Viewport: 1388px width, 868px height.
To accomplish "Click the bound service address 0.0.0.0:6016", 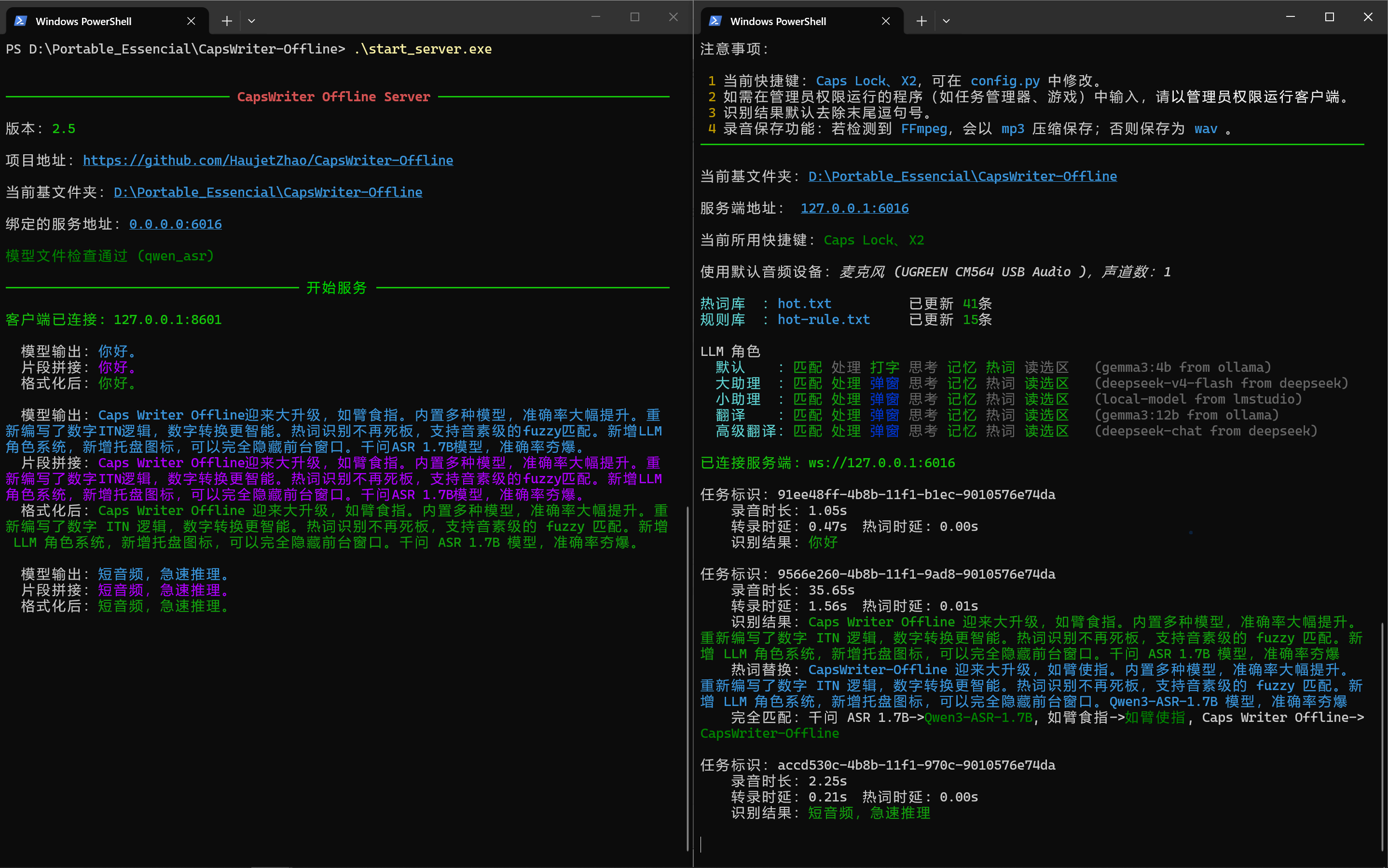I will 175,224.
